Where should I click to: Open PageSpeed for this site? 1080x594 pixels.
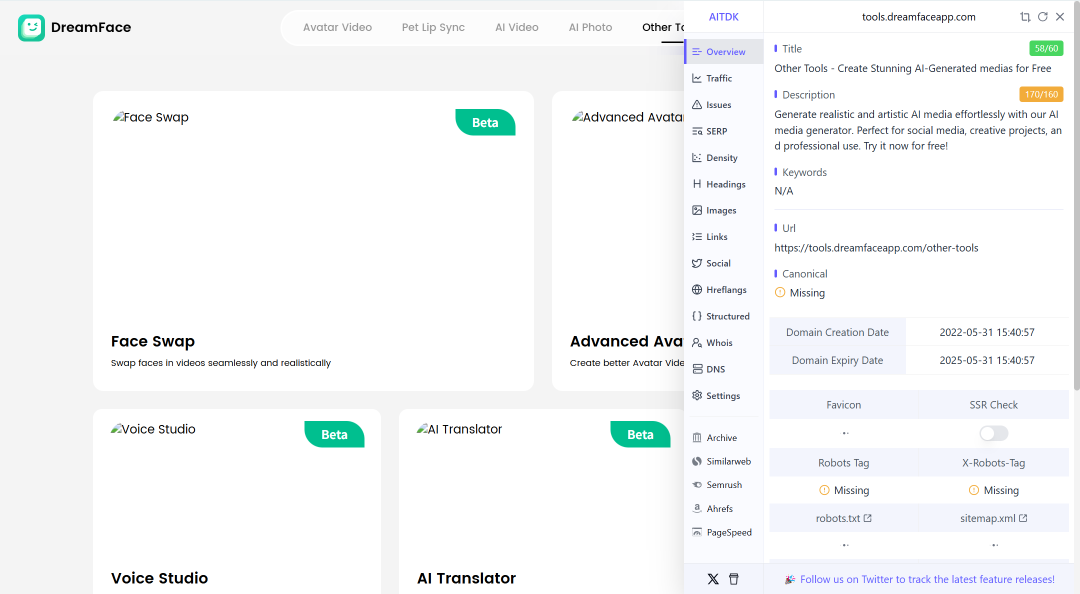click(x=724, y=532)
